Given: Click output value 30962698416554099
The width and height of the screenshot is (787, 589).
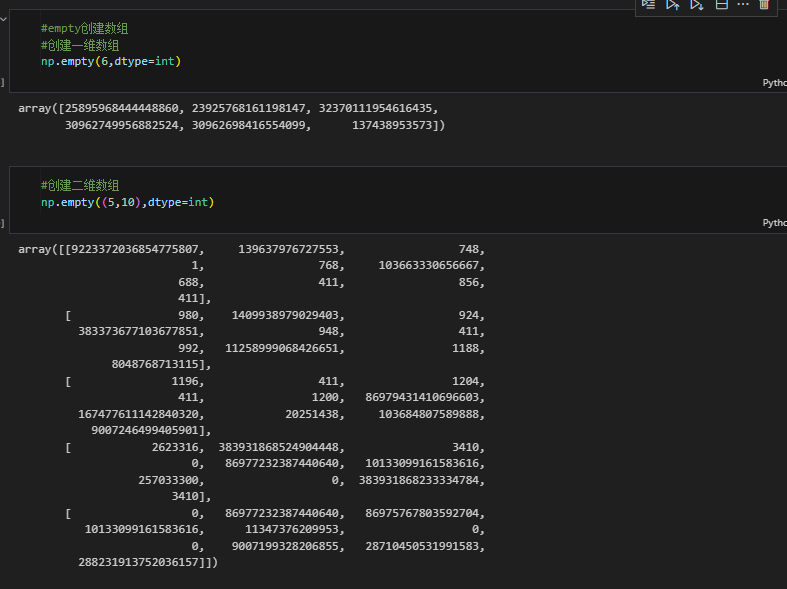Looking at the screenshot, I should click(x=248, y=125).
